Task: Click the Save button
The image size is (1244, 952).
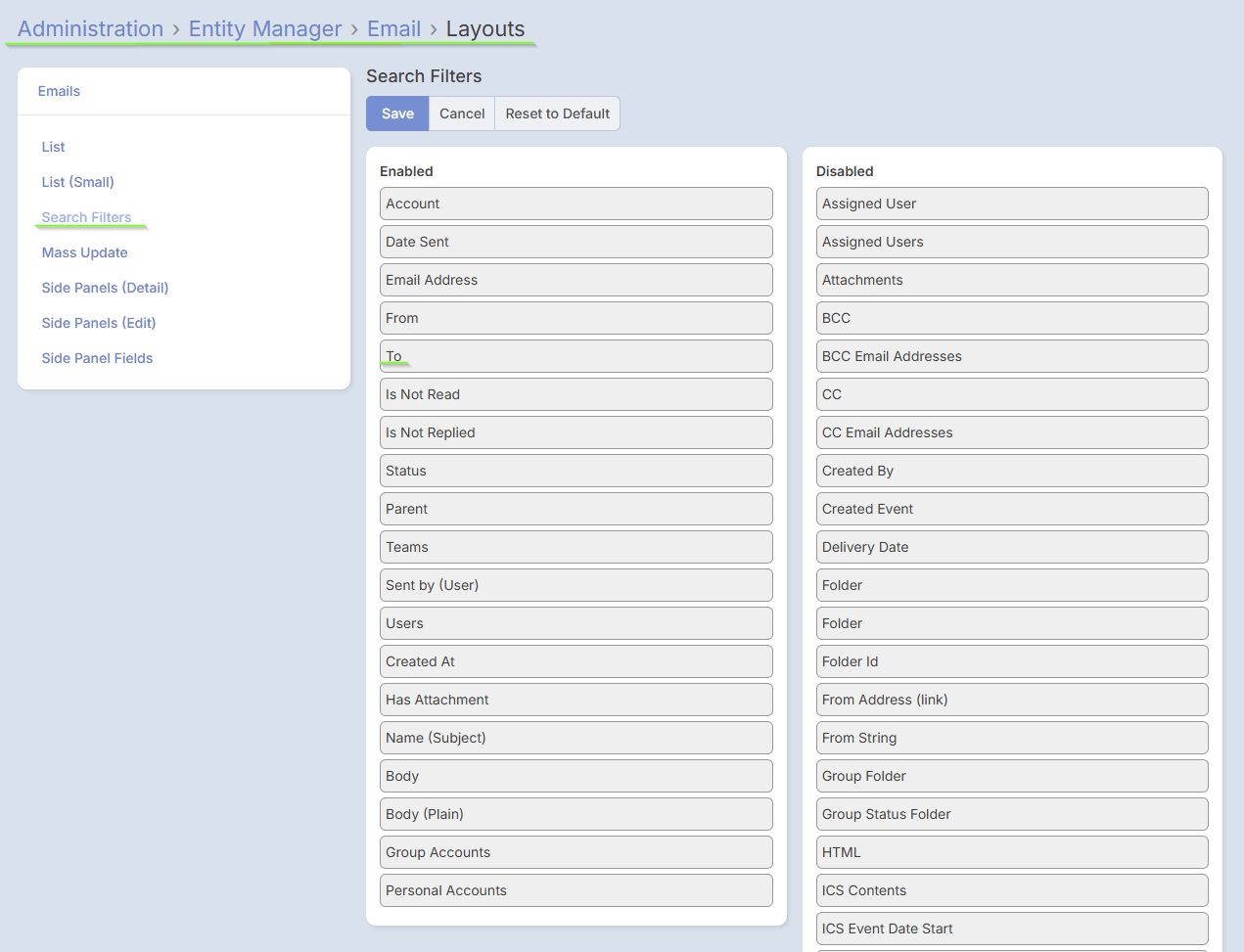Action: point(397,113)
